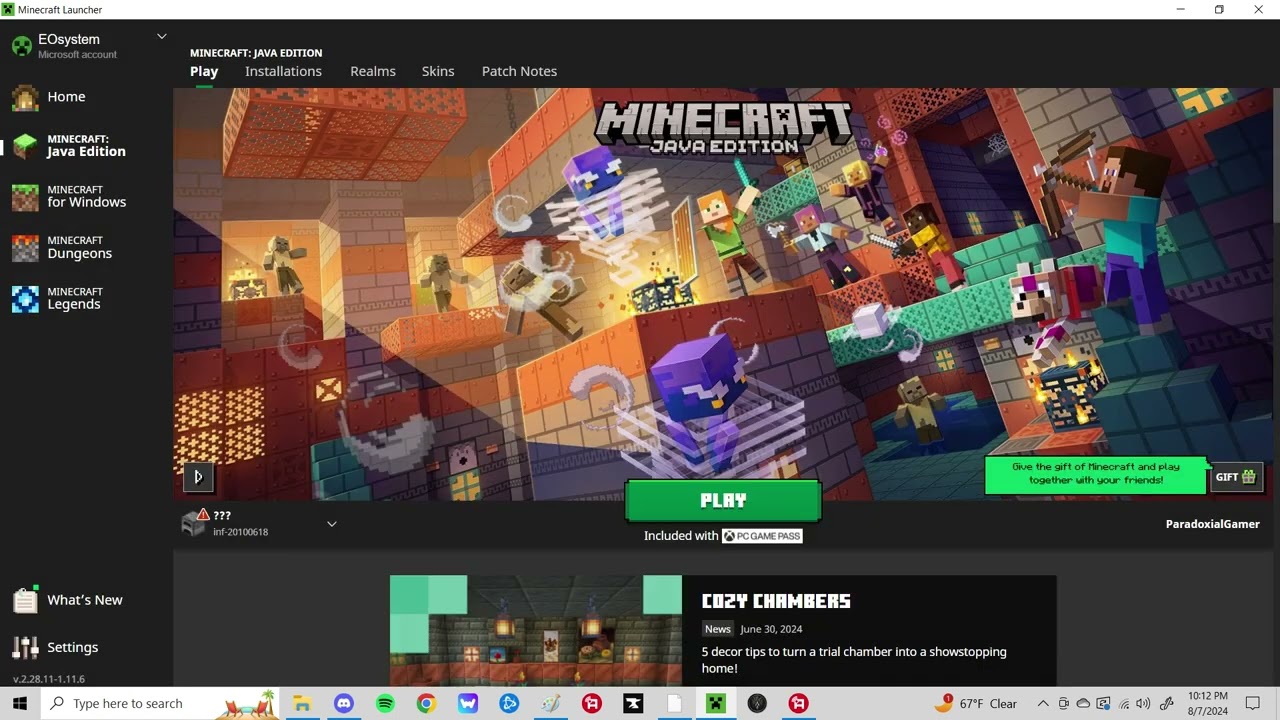Viewport: 1280px width, 720px height.
Task: Open the taskbar clock and calendar
Action: point(1207,703)
